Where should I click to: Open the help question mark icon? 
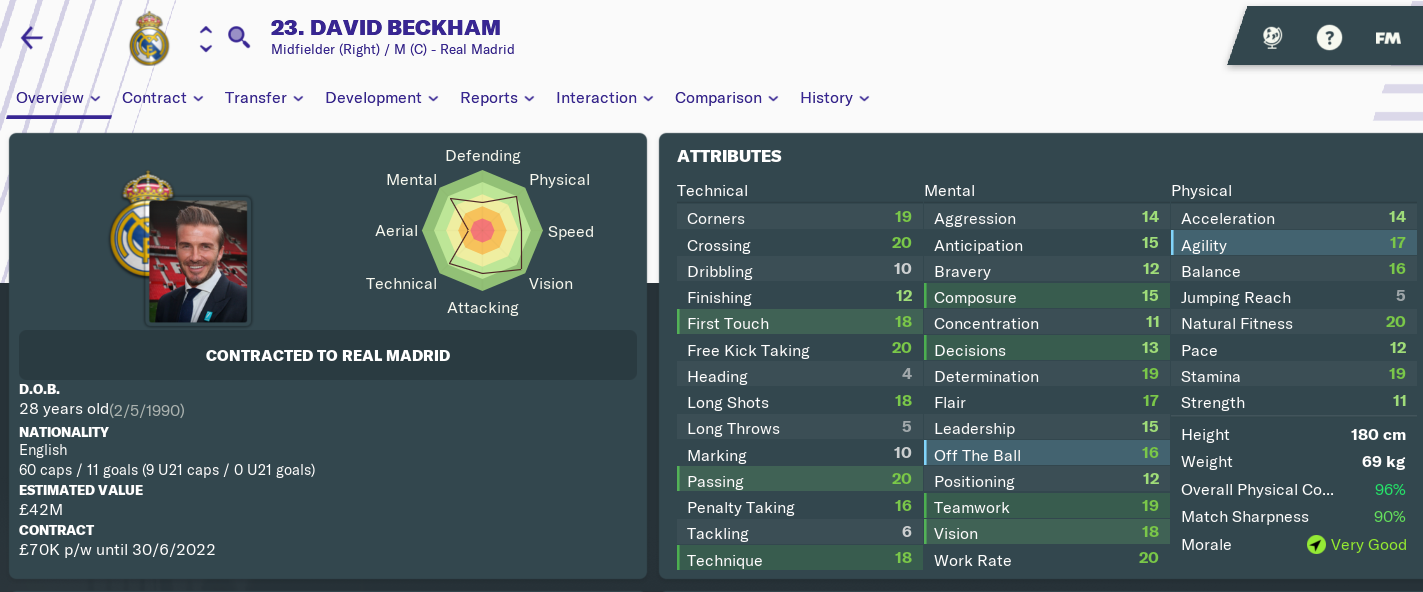1329,38
